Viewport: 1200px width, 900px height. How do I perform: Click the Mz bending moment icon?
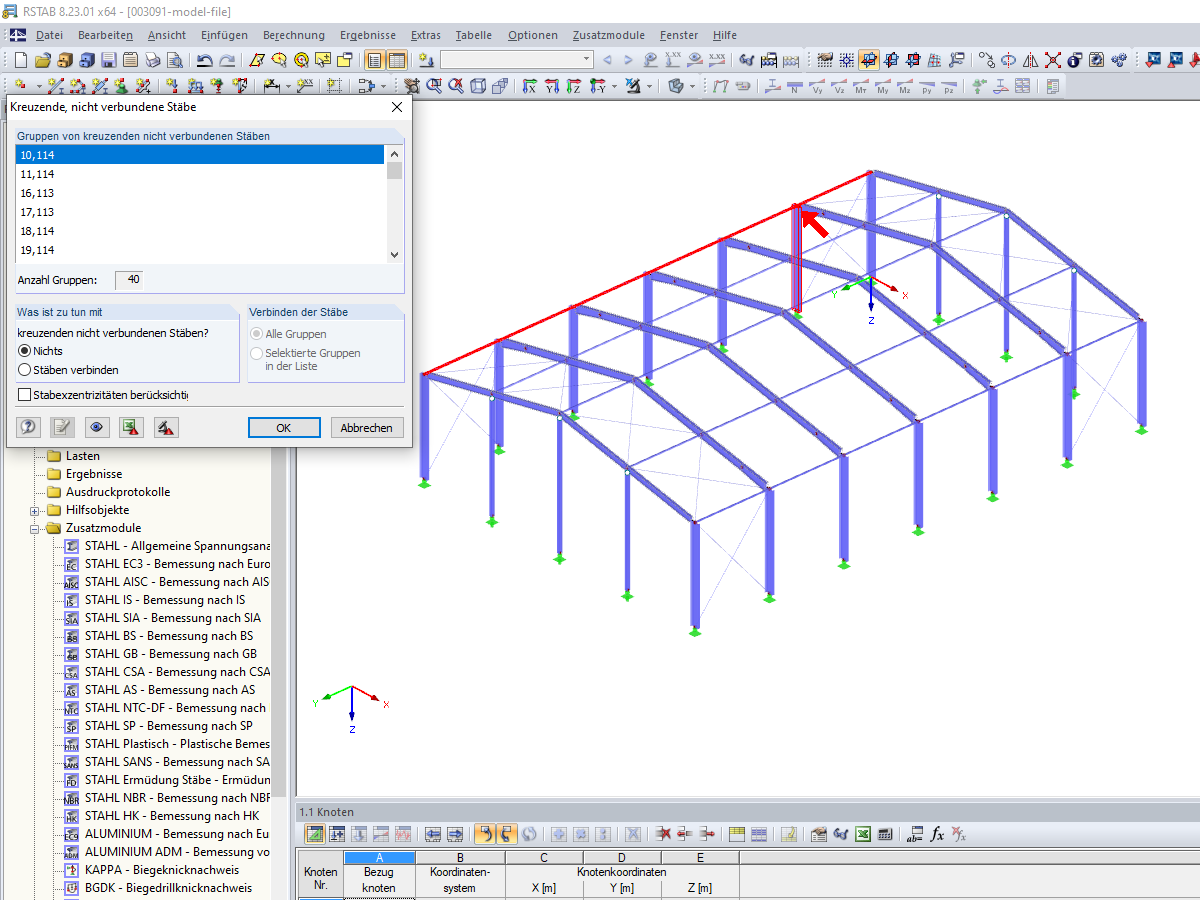coord(905,87)
